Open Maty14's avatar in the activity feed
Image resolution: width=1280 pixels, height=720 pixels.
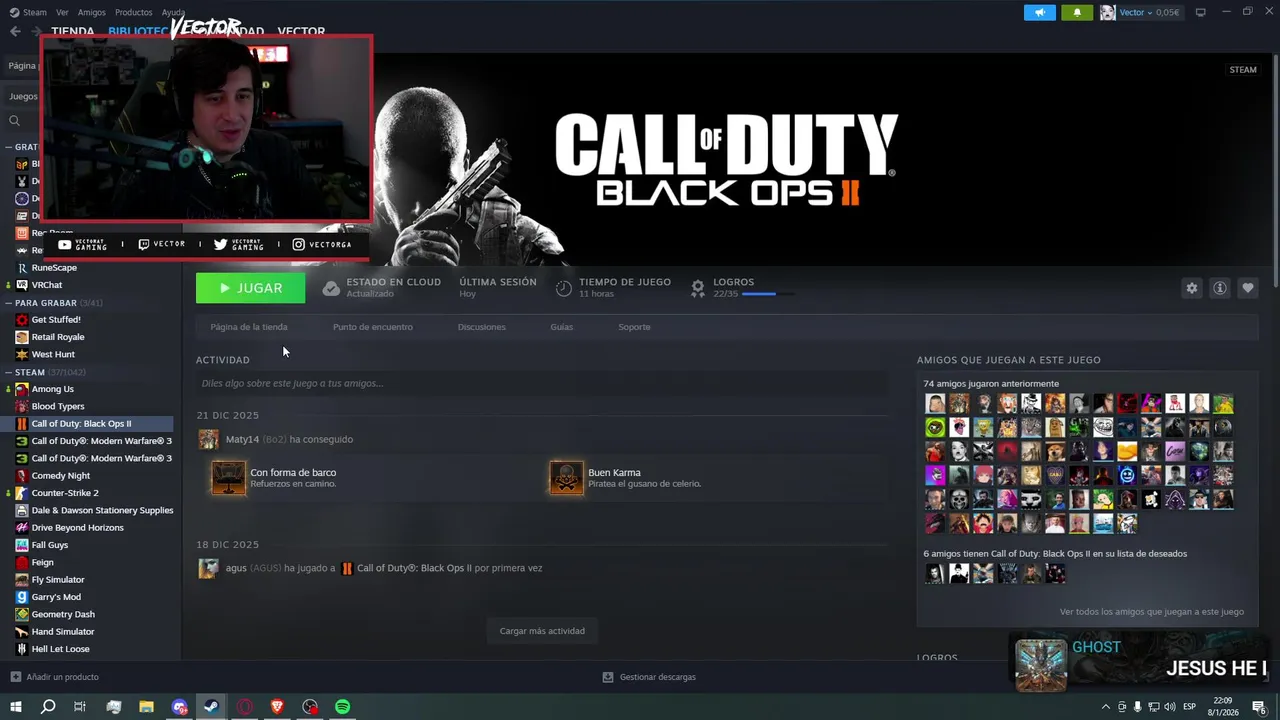pos(208,439)
